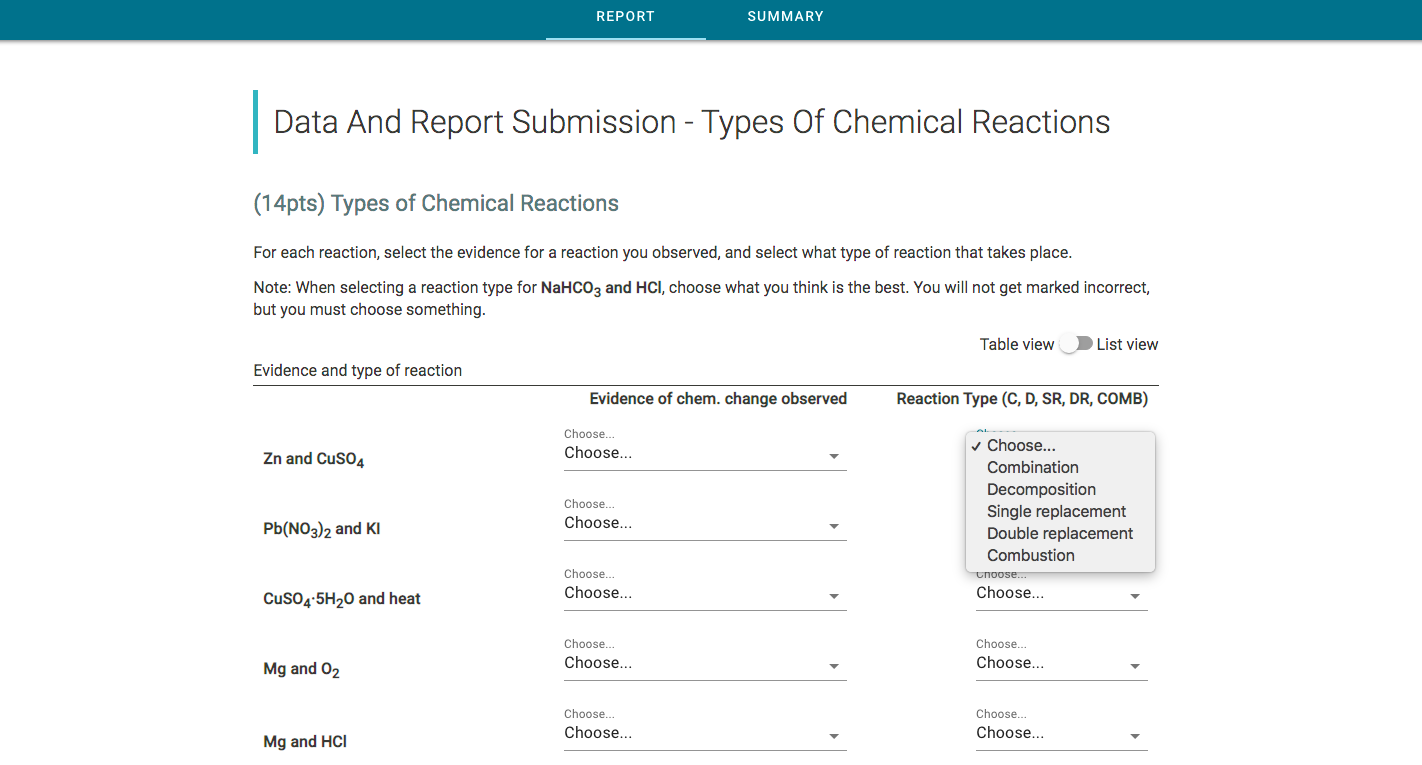Open evidence dropdown for CuSO4·5H2O and heat
Viewport: 1422px width, 765px height.
click(x=705, y=593)
